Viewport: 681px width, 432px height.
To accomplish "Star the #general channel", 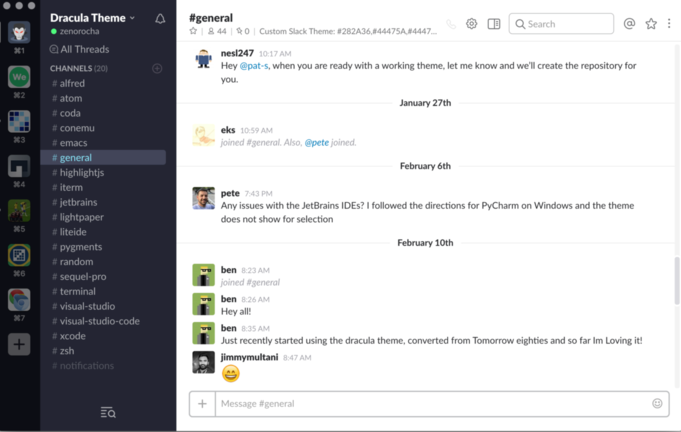I will click(x=193, y=31).
